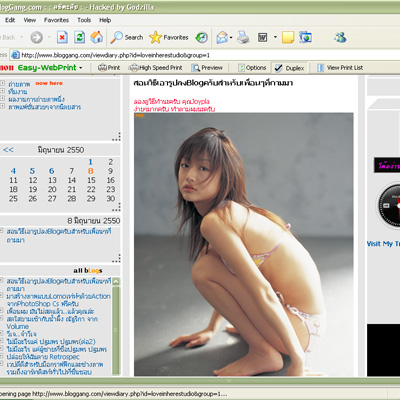The width and height of the screenshot is (400, 400).
Task: Open Easy-WebPrint Options
Action: [x=252, y=68]
